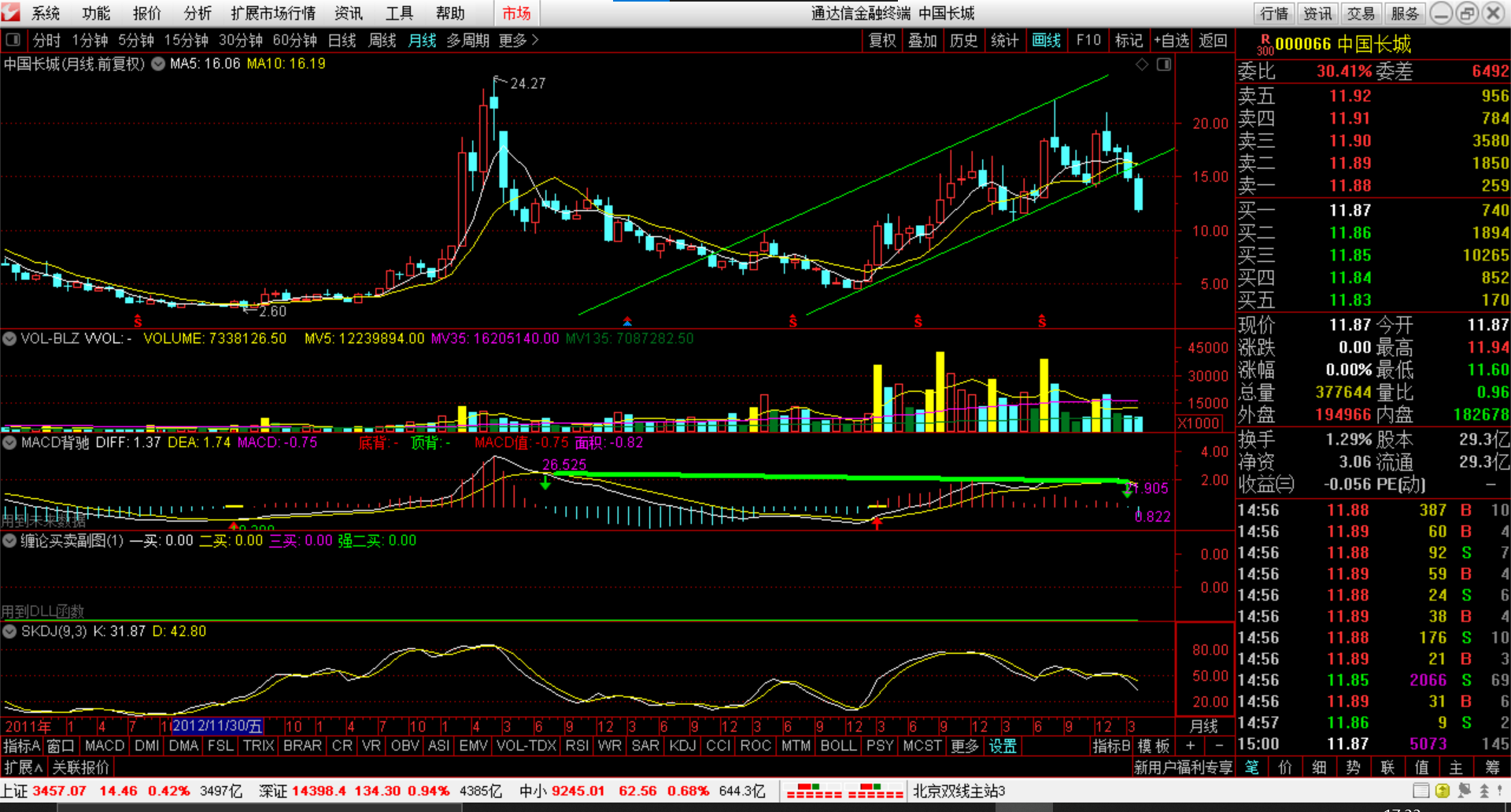Click the 交易 button in the title bar
This screenshot has width=1511, height=812.
1360,13
